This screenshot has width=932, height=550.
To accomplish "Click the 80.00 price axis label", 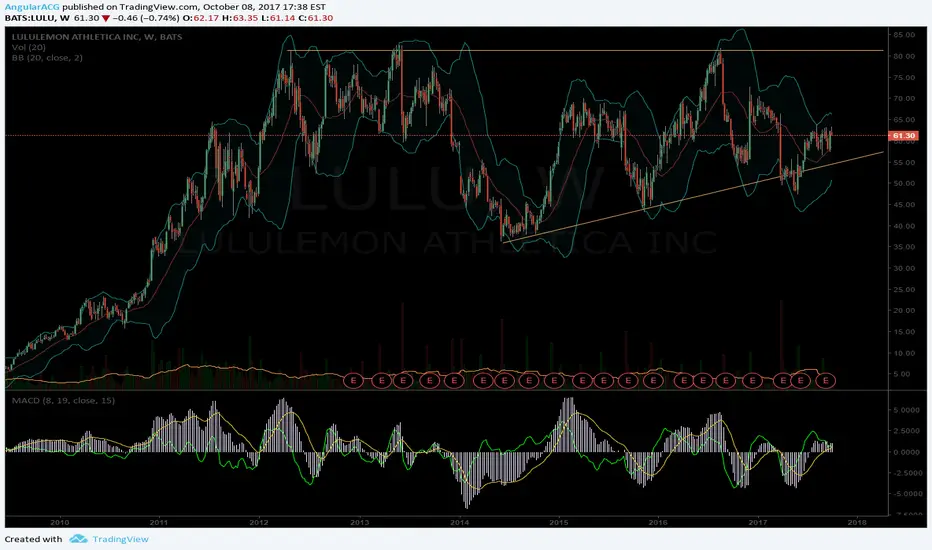I will tap(903, 56).
